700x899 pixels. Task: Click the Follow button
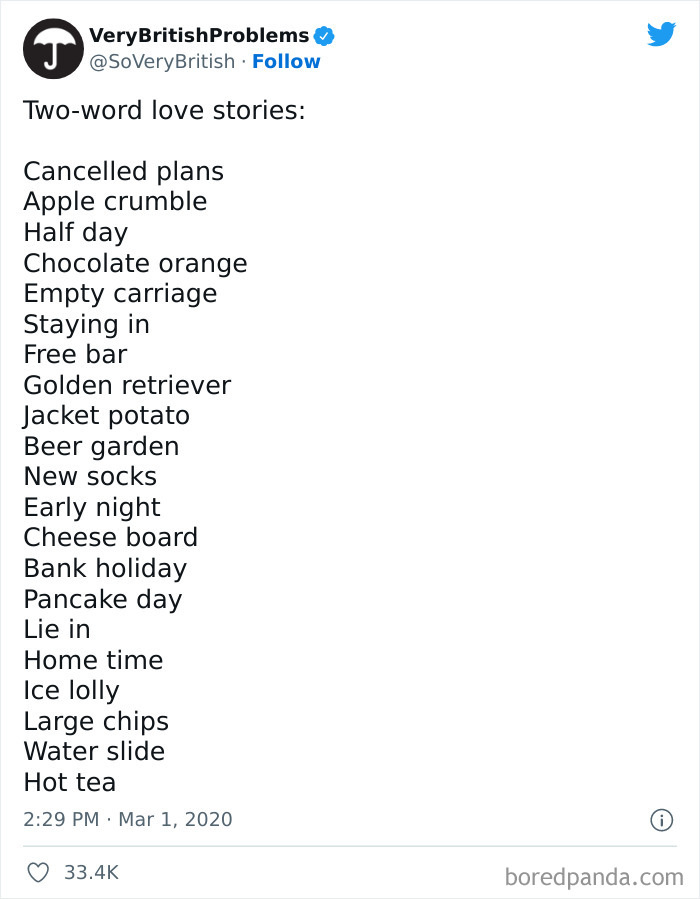click(x=287, y=62)
